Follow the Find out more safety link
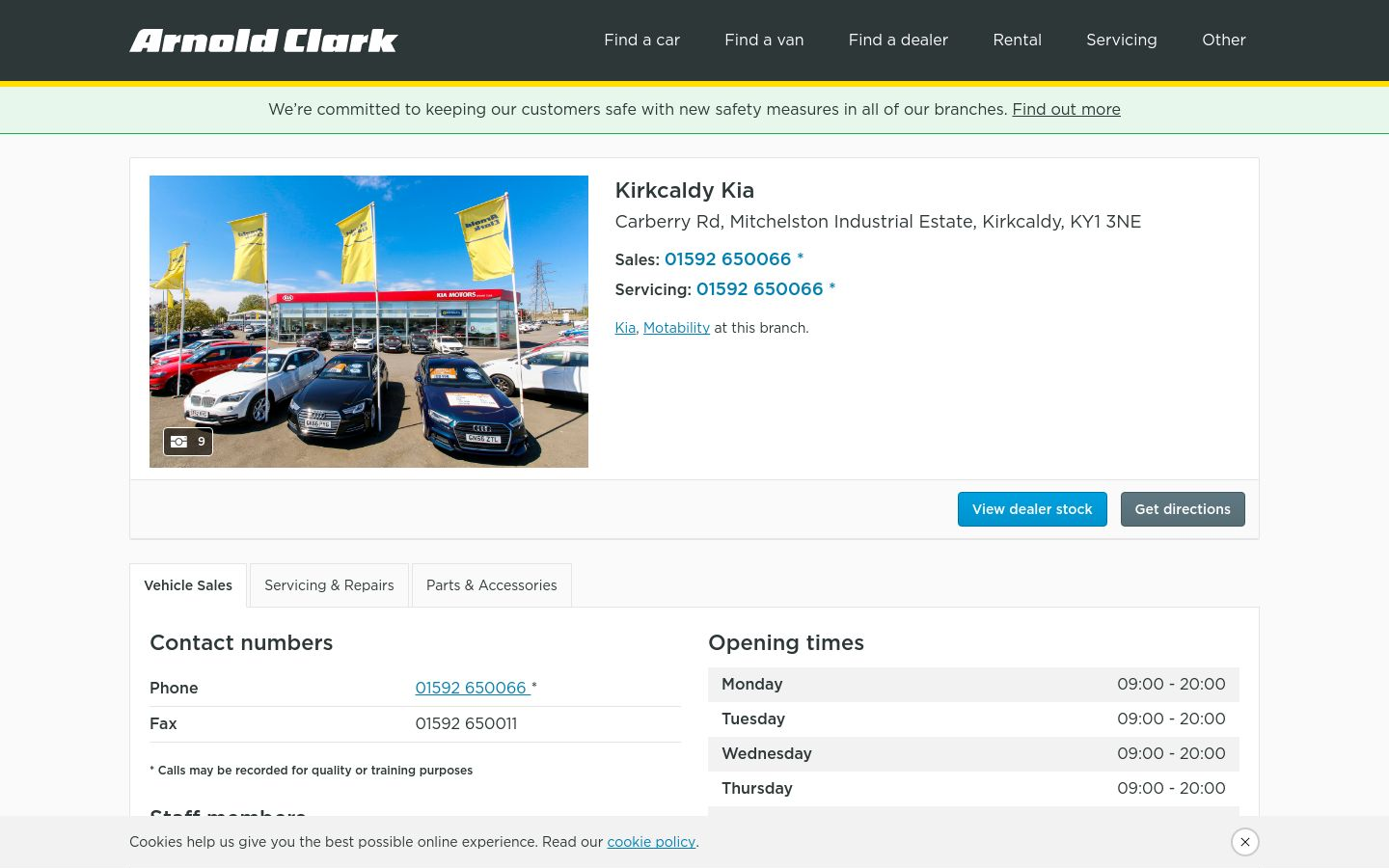This screenshot has width=1389, height=868. (x=1066, y=110)
